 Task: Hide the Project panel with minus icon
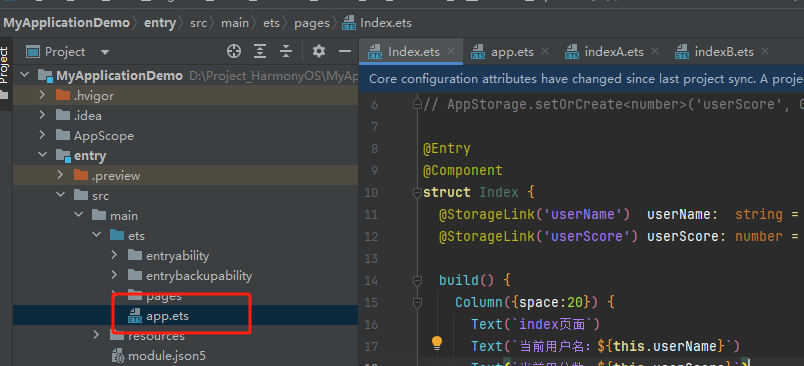345,51
